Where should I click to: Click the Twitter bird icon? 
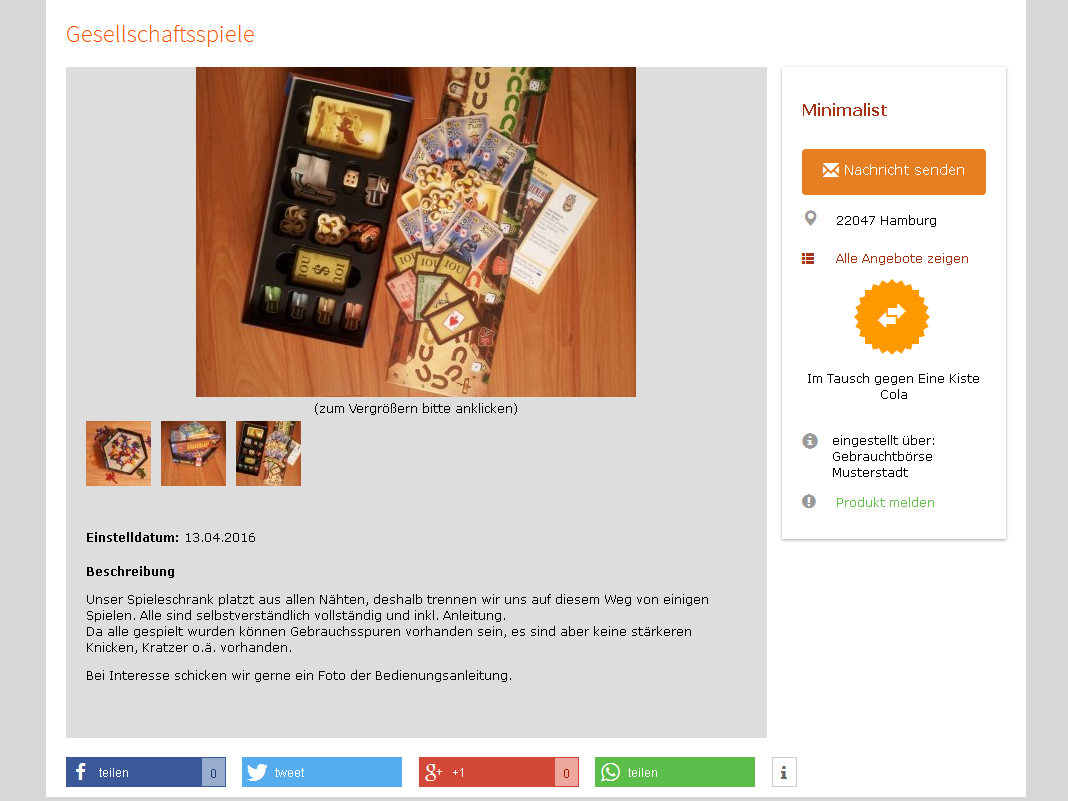pos(257,772)
